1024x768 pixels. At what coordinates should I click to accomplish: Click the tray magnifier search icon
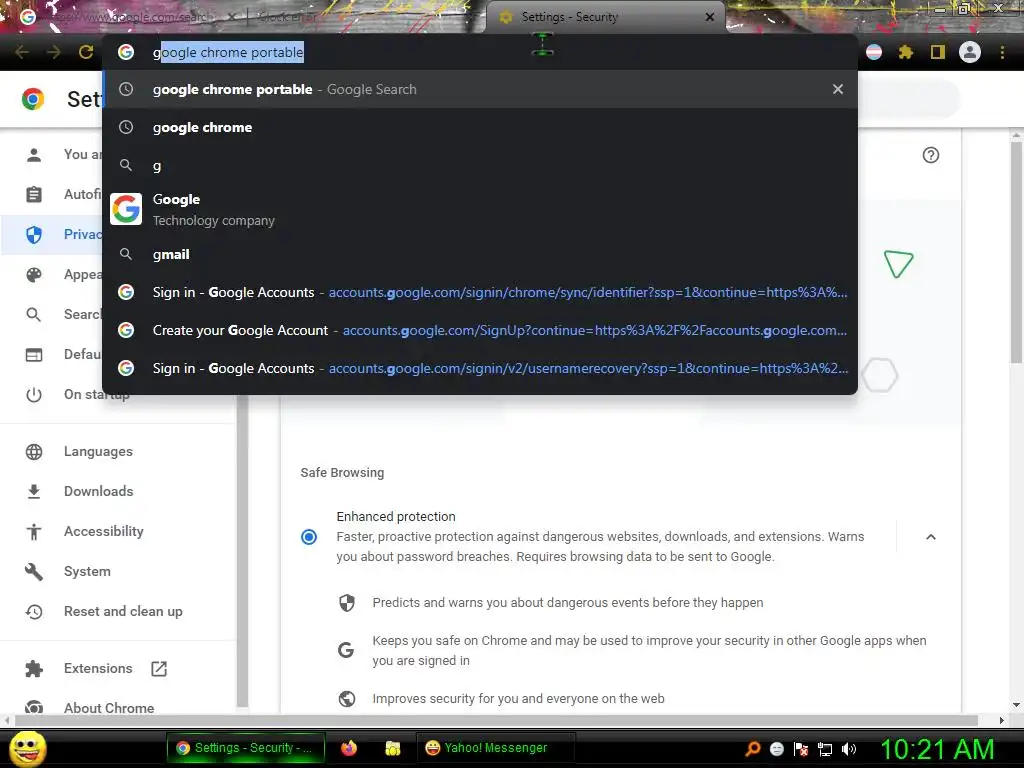[x=752, y=748]
